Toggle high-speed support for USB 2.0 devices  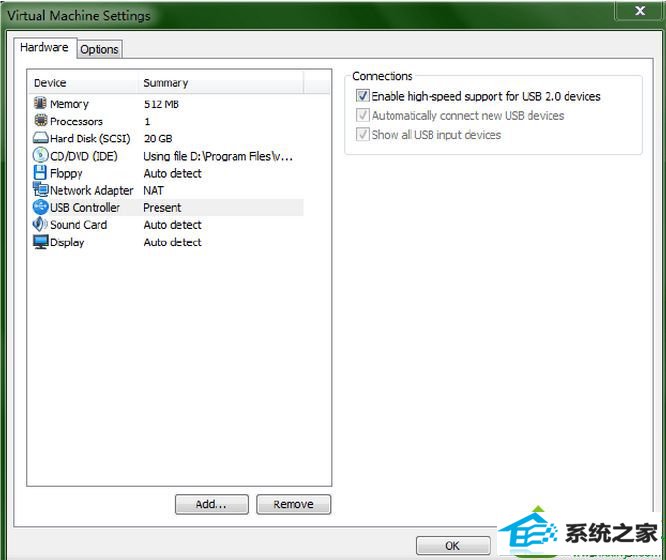coord(363,96)
